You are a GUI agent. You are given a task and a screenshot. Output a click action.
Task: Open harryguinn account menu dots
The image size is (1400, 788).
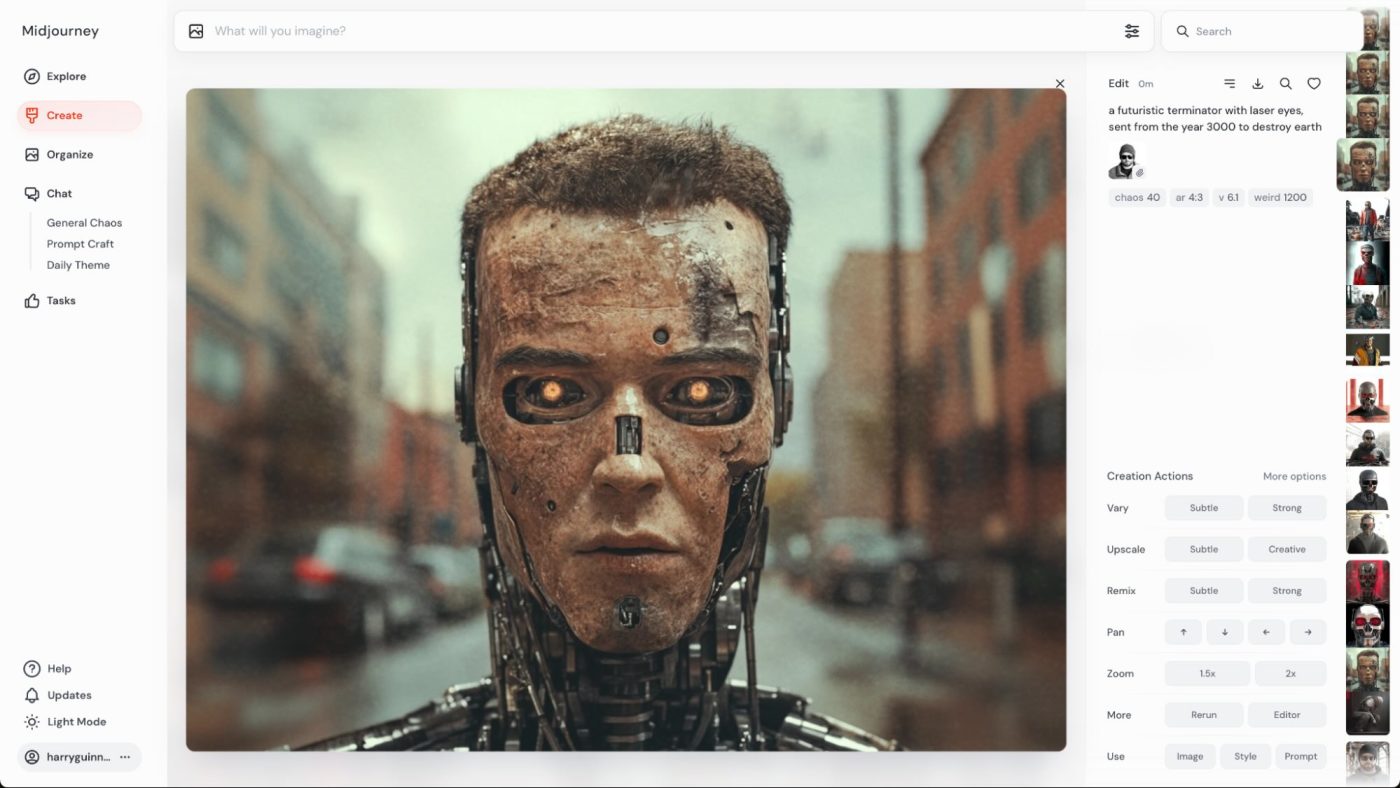[125, 757]
